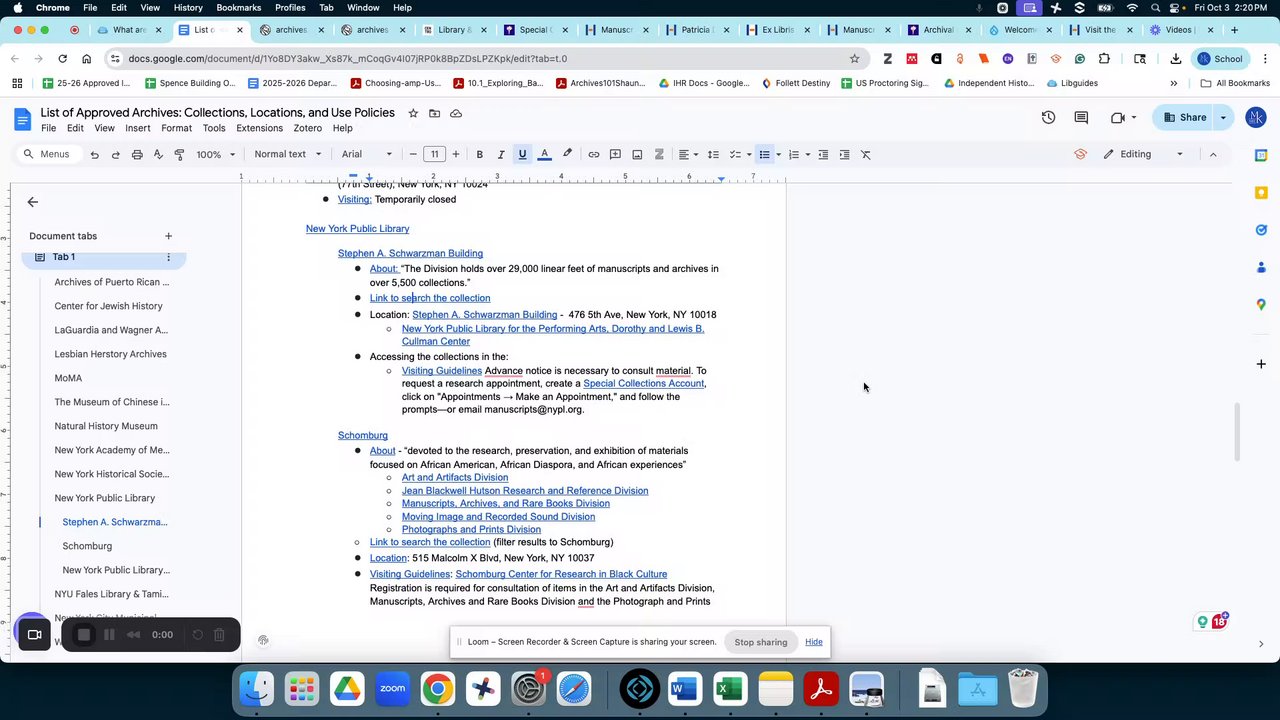The image size is (1280, 720).
Task: Toggle the bulleted list button
Action: [764, 155]
